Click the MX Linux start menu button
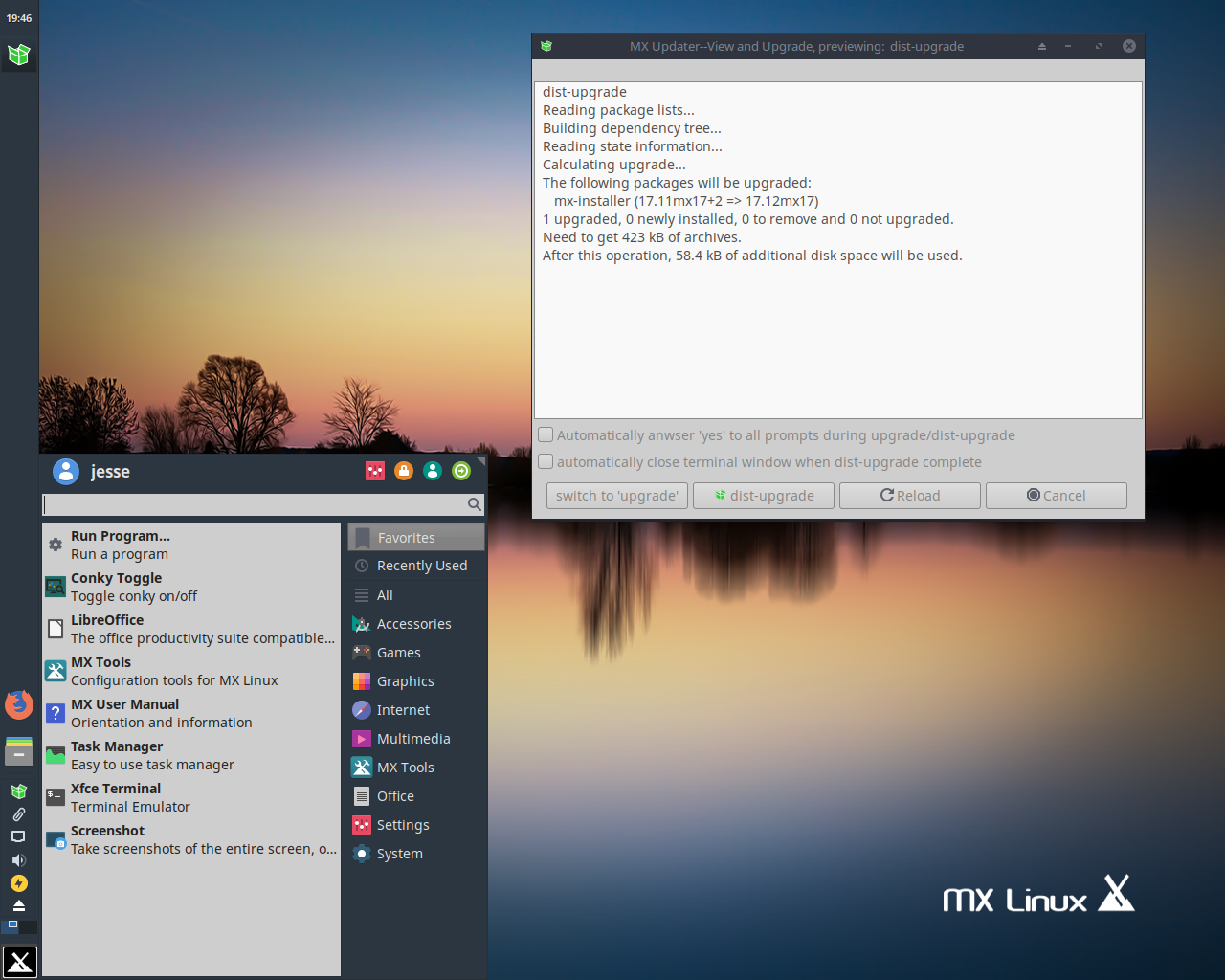The height and width of the screenshot is (980, 1225). 19,962
